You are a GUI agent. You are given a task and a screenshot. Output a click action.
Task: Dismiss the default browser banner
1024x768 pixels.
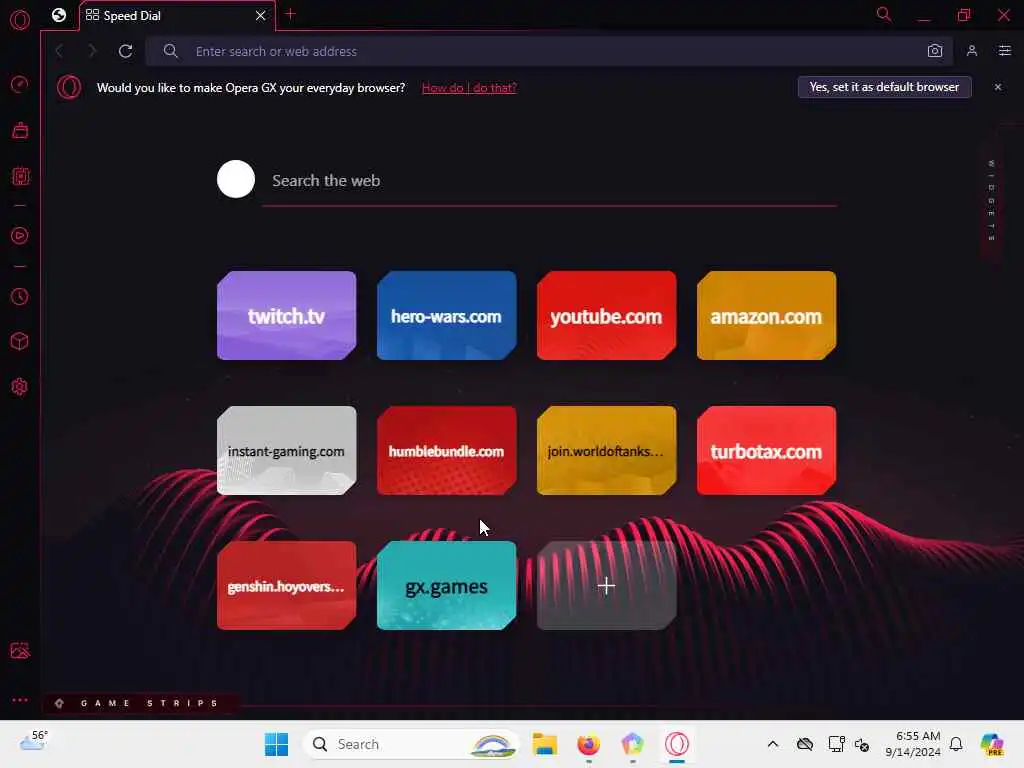click(x=998, y=87)
